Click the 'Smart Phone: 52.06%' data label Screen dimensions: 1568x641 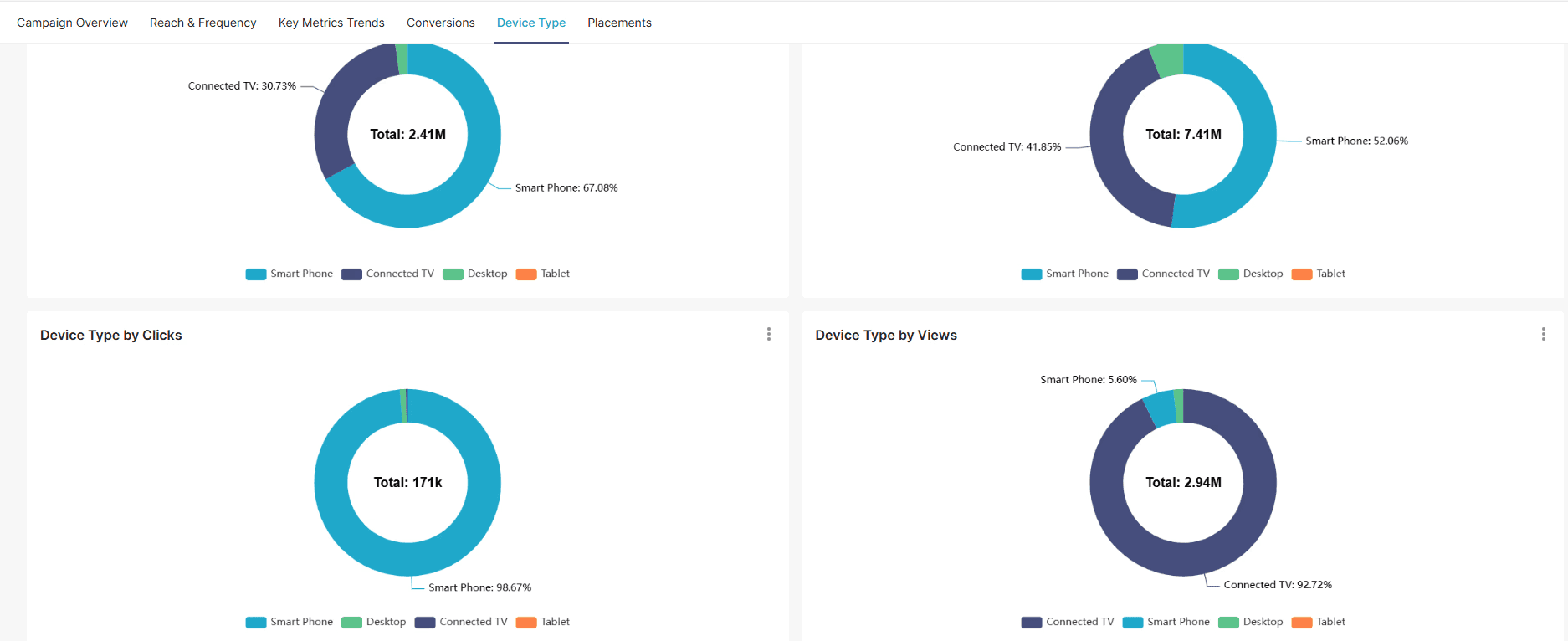point(1356,141)
